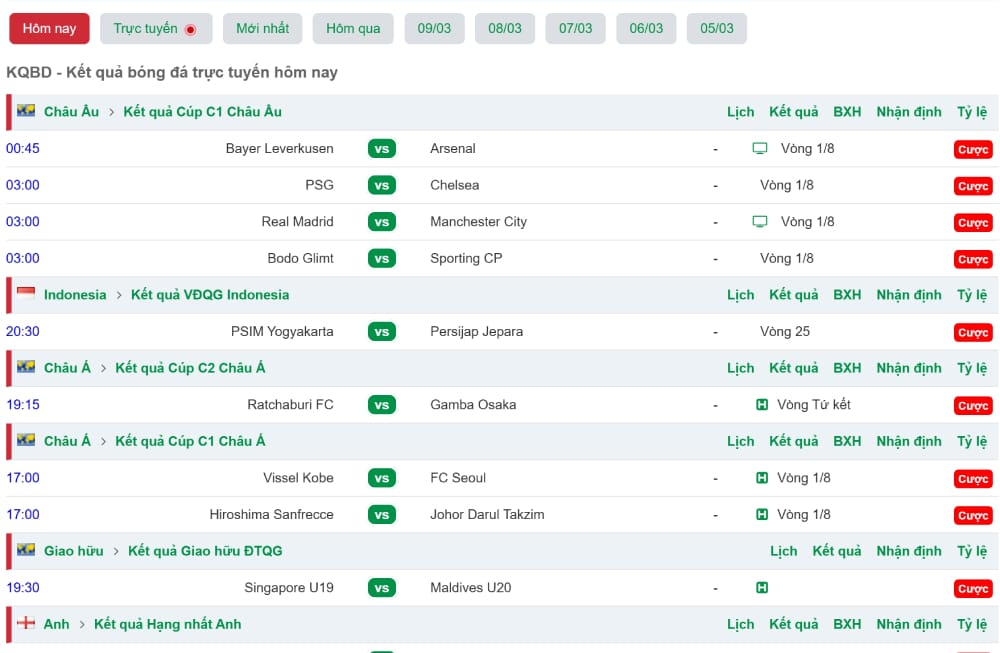This screenshot has width=1000, height=653.
Task: Click Cược button for Bayer Leverkusen match
Action: (x=973, y=150)
